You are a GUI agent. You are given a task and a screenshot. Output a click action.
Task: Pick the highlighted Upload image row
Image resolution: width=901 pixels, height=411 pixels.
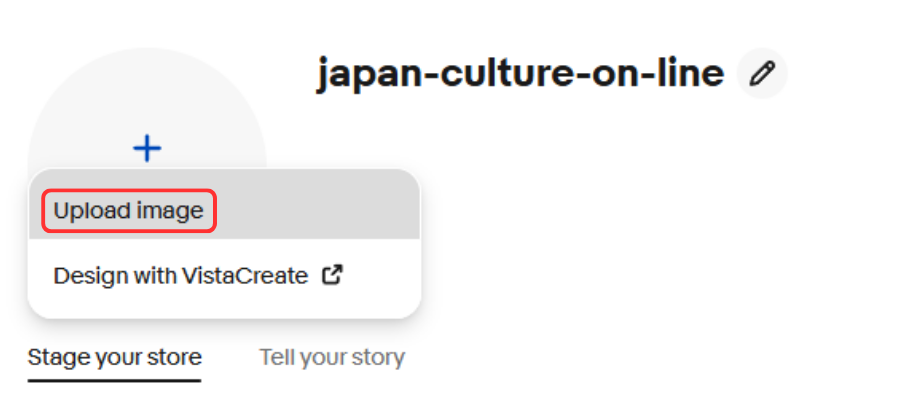click(x=129, y=211)
